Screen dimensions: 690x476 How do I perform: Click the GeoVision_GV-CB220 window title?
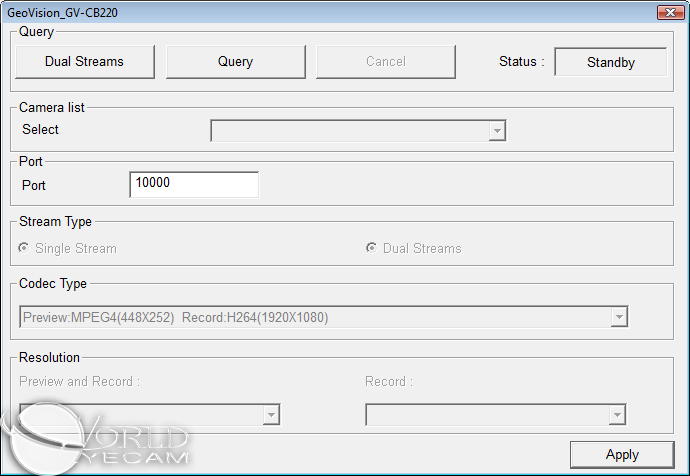click(x=62, y=13)
